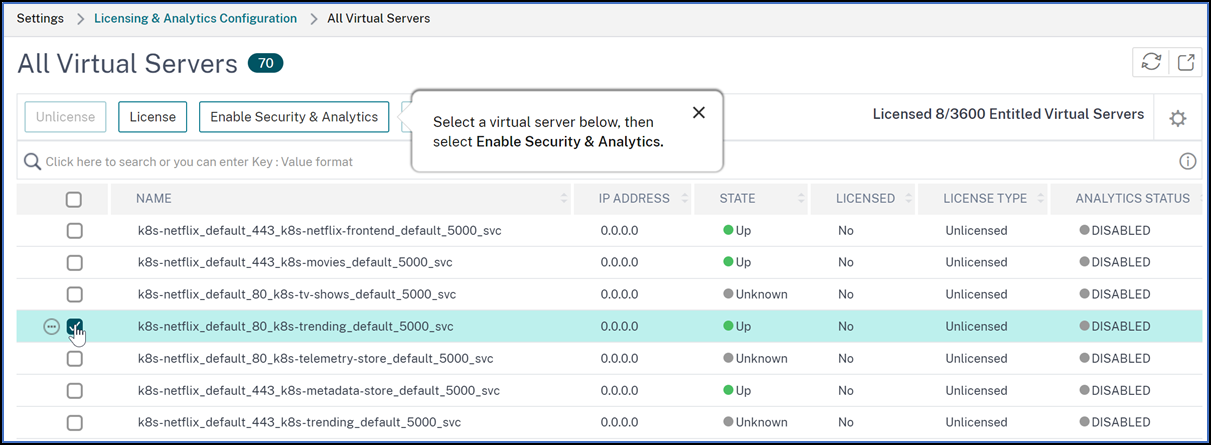Refresh the All Virtual Servers list
The height and width of the screenshot is (445, 1211).
(x=1151, y=62)
